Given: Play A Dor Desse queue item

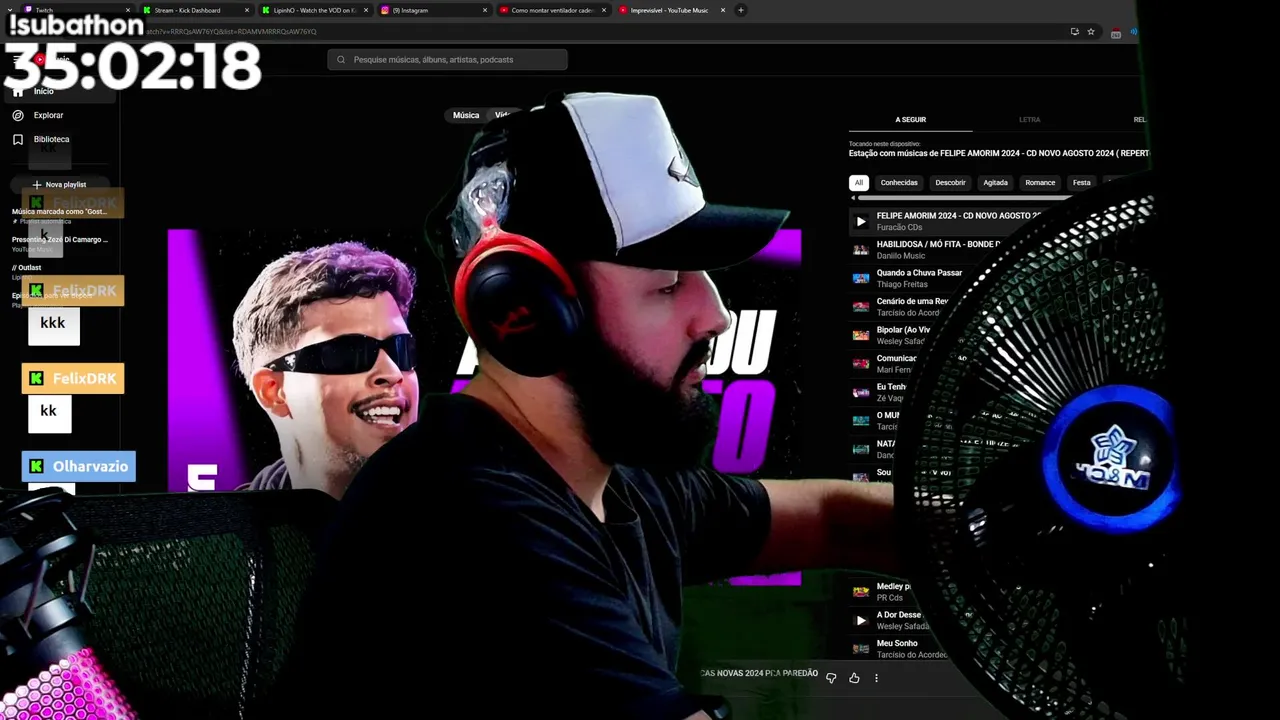Looking at the screenshot, I should [861, 620].
